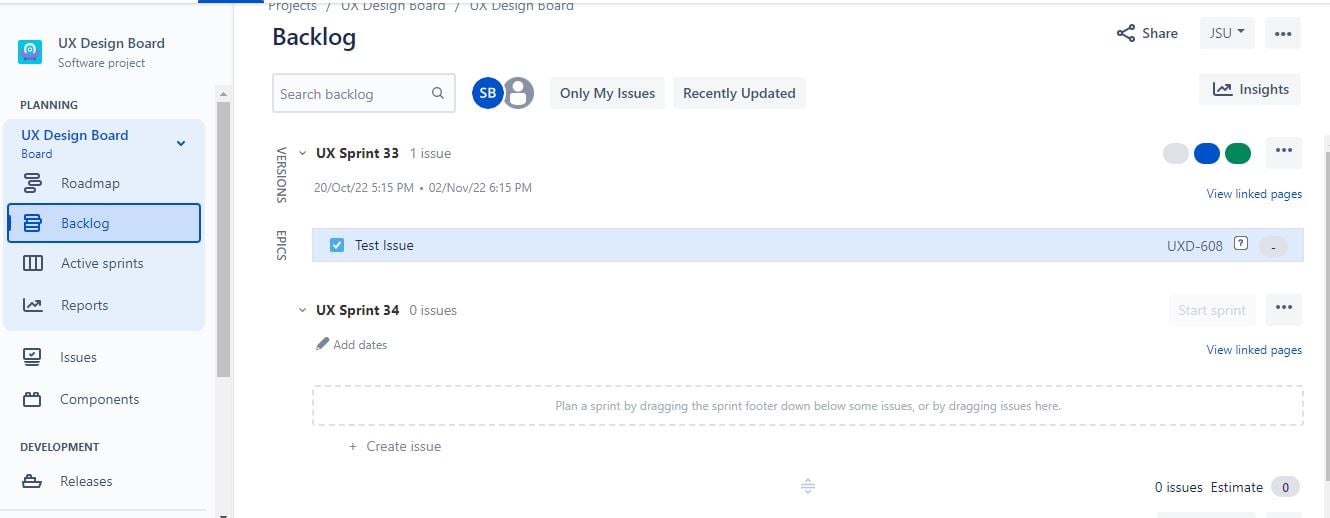1330x518 pixels.
Task: Click the sidebar vertical scrollbar
Action: point(224,240)
